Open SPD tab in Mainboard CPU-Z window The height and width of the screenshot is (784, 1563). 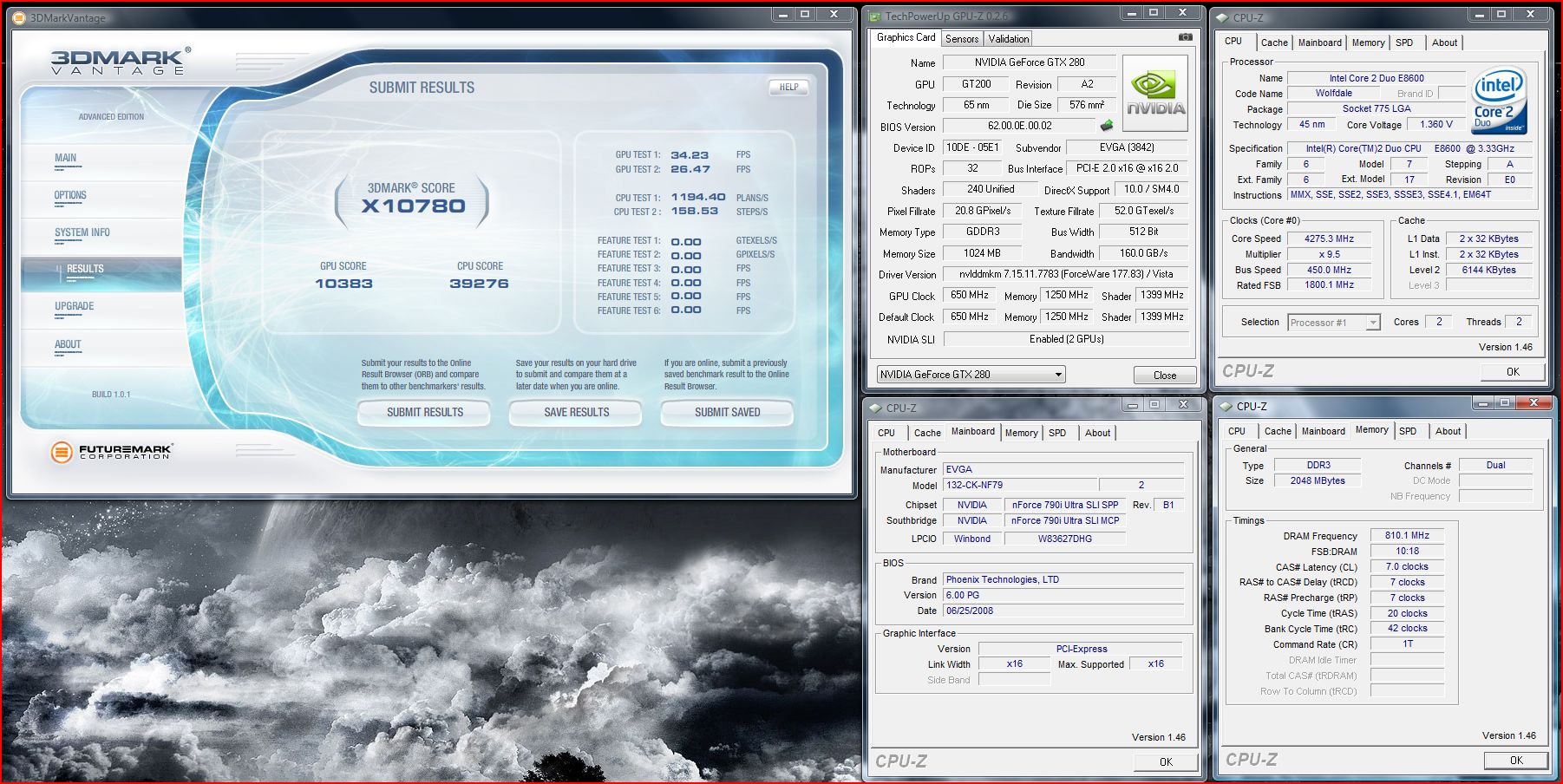tap(1057, 433)
